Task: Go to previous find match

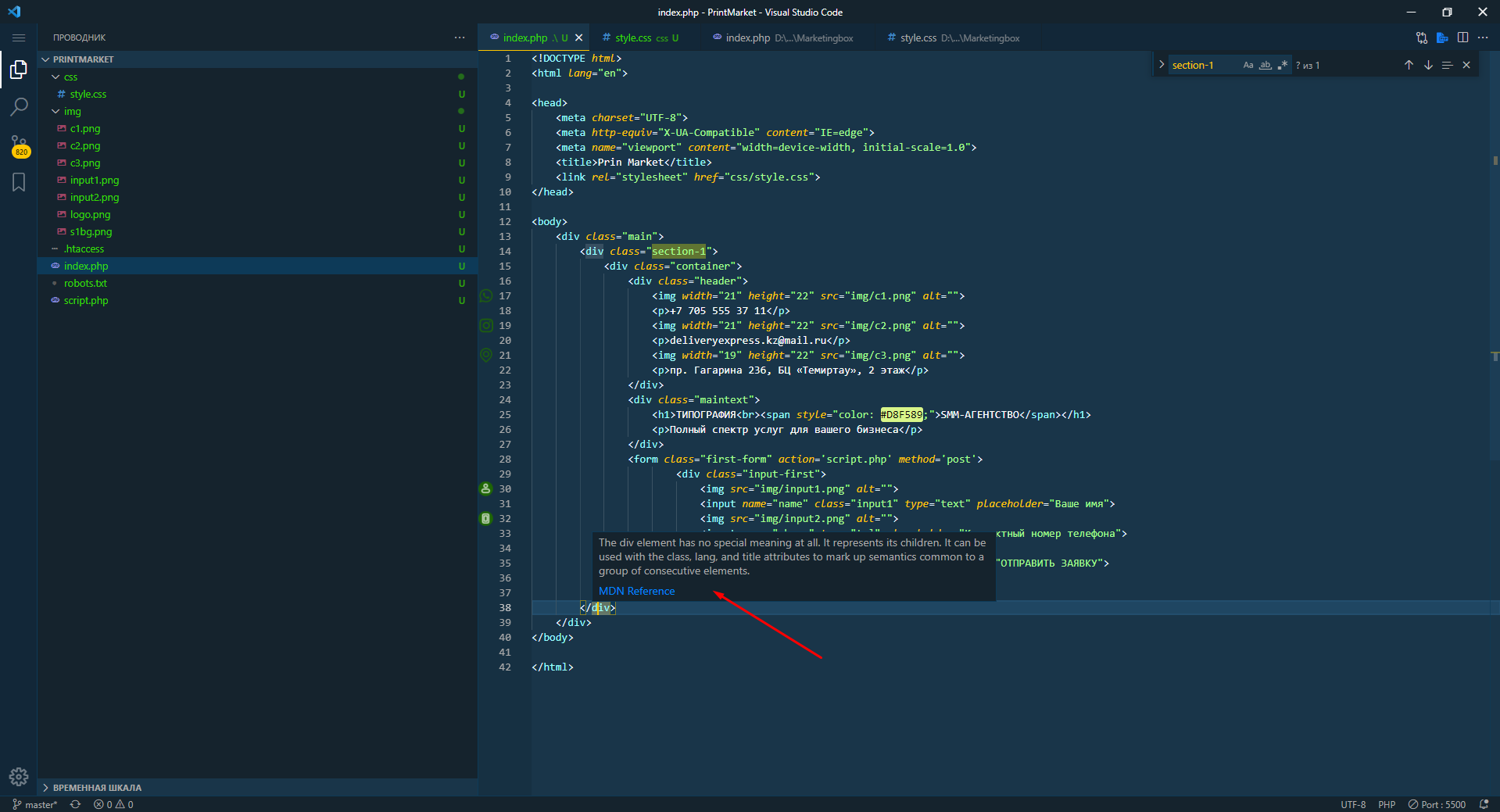Action: [1409, 65]
